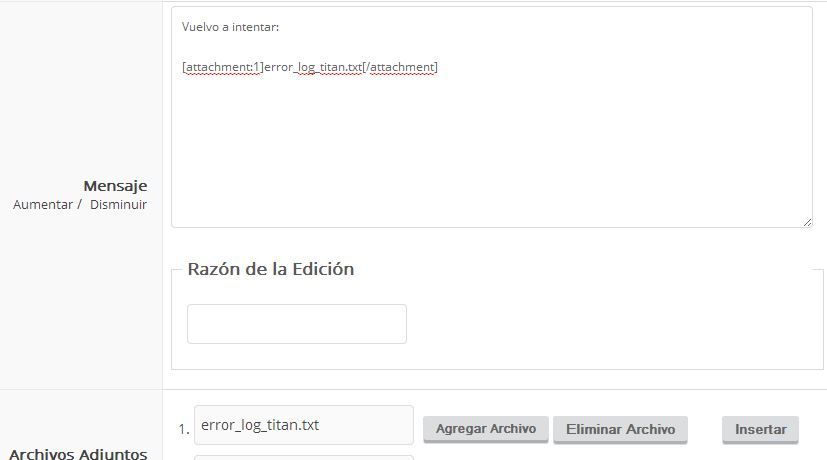The width and height of the screenshot is (827, 460).
Task: Click the Disminuir link under Mensaje
Action: point(118,205)
